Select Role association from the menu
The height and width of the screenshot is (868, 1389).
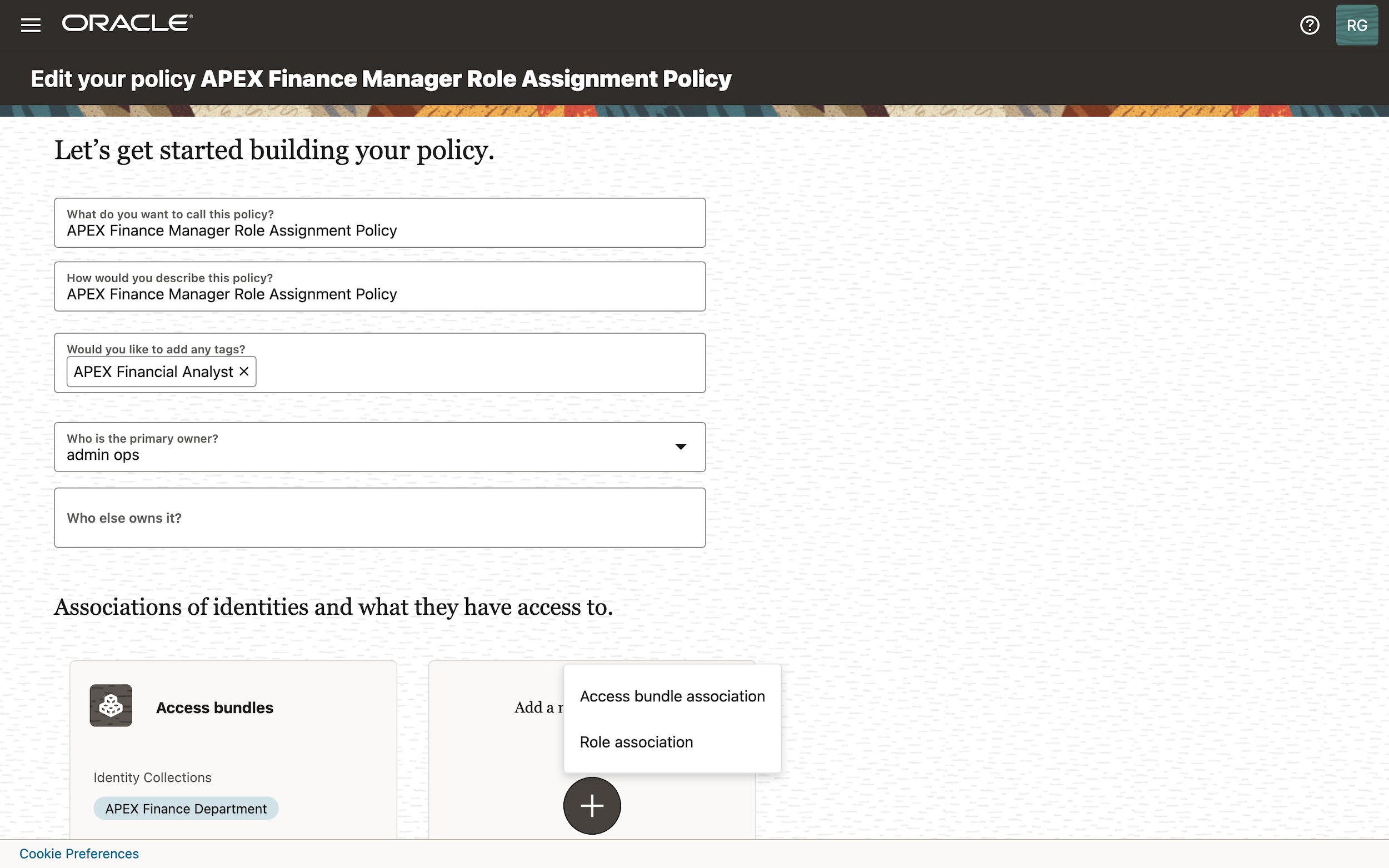click(x=636, y=742)
